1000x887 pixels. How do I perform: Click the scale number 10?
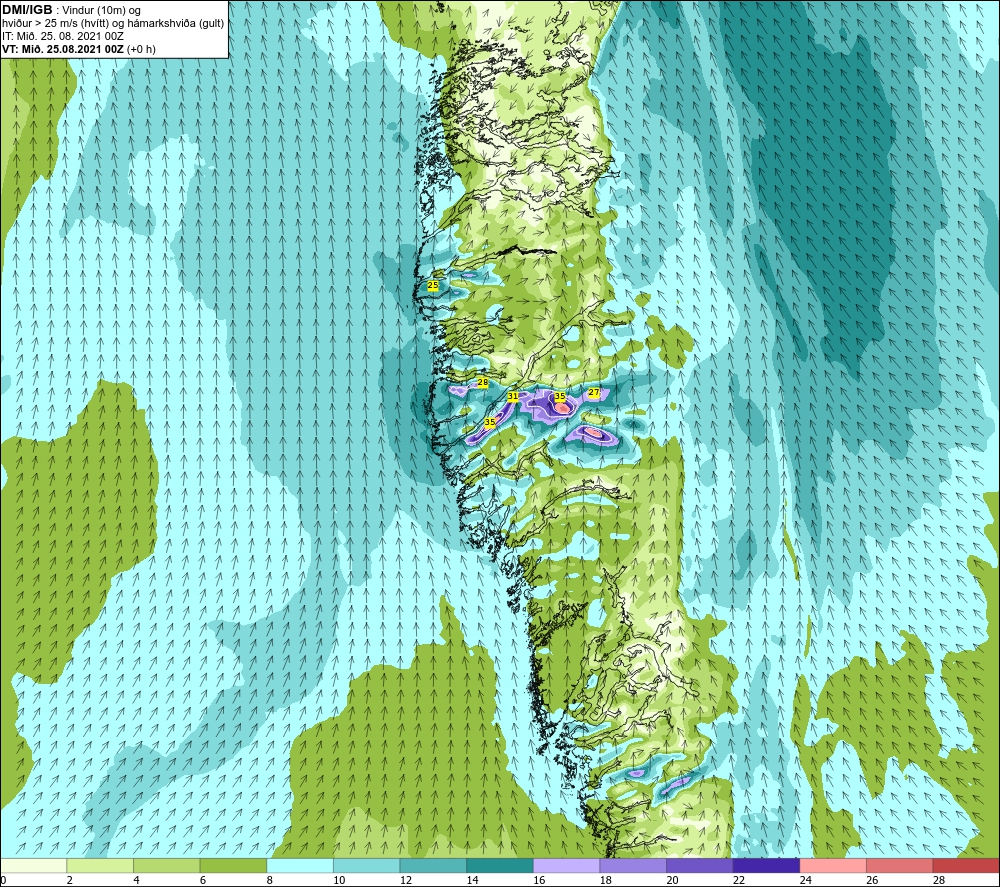point(339,881)
